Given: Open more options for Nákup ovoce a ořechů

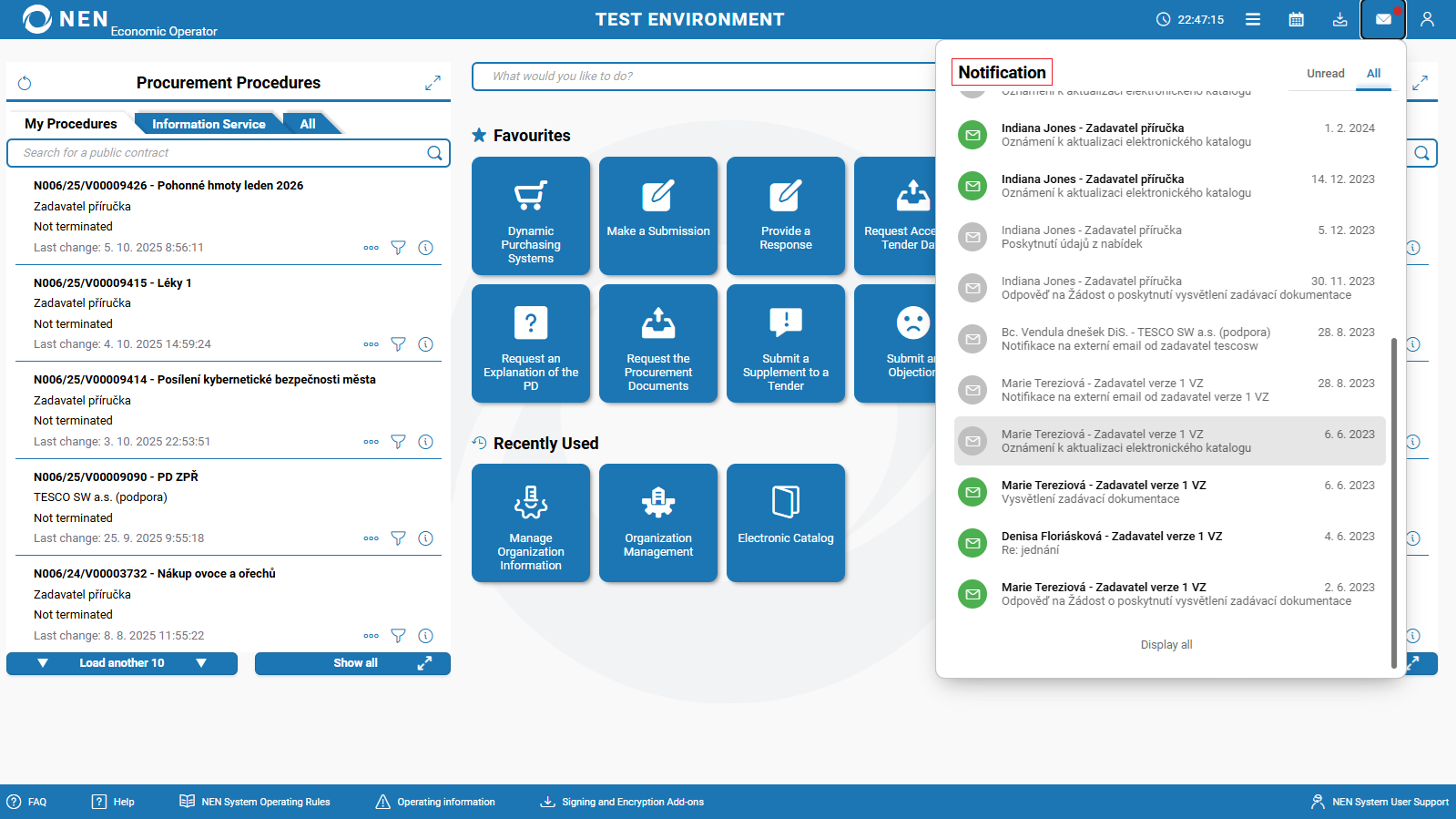Looking at the screenshot, I should (371, 636).
